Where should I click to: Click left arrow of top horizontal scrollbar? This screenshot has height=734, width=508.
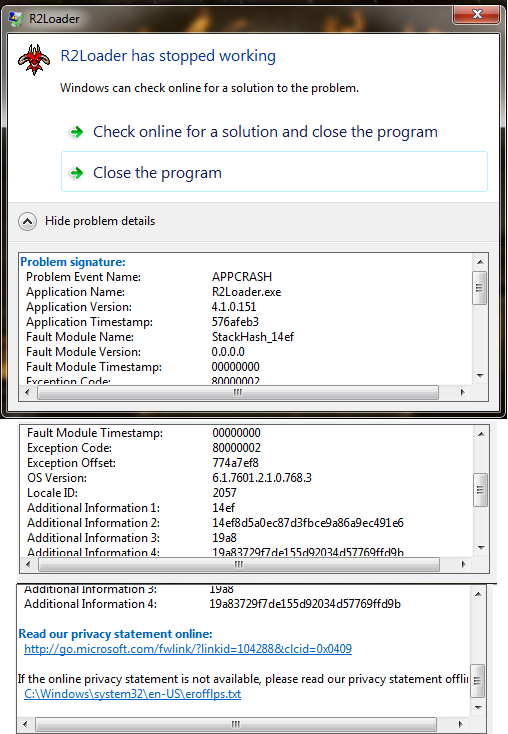coord(27,392)
